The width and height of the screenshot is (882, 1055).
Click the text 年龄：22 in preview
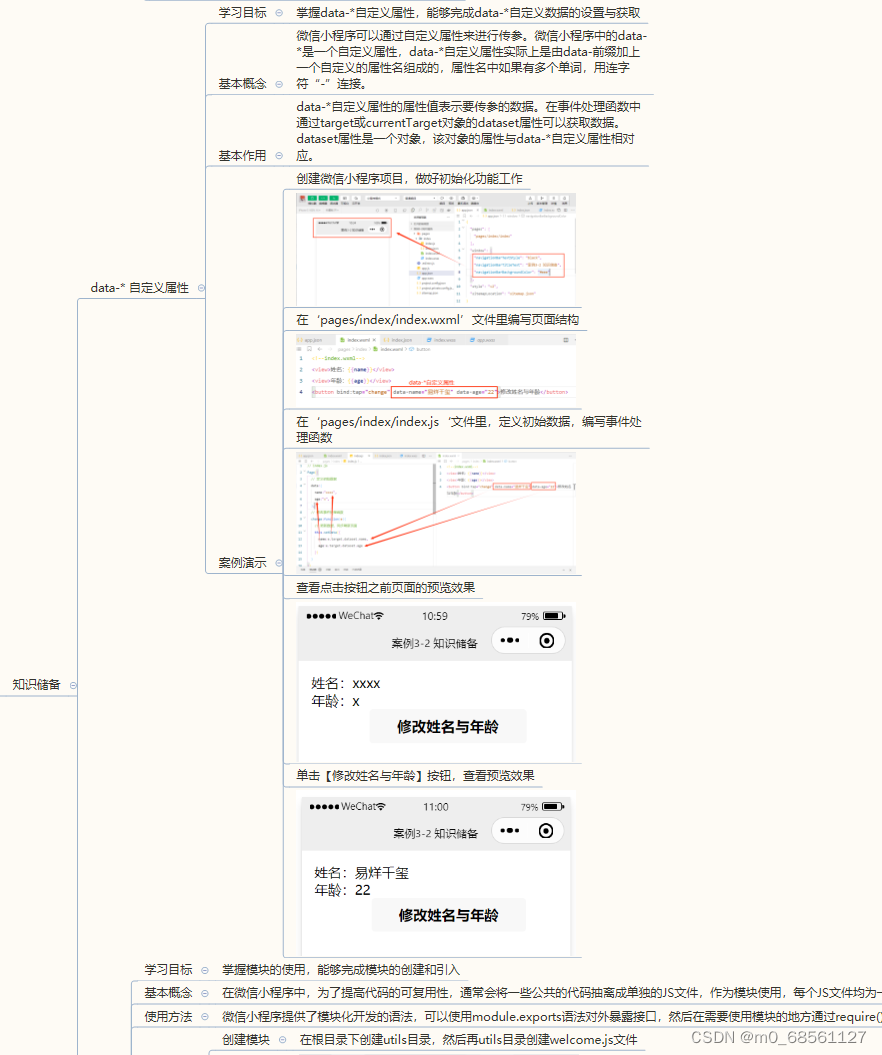click(342, 890)
